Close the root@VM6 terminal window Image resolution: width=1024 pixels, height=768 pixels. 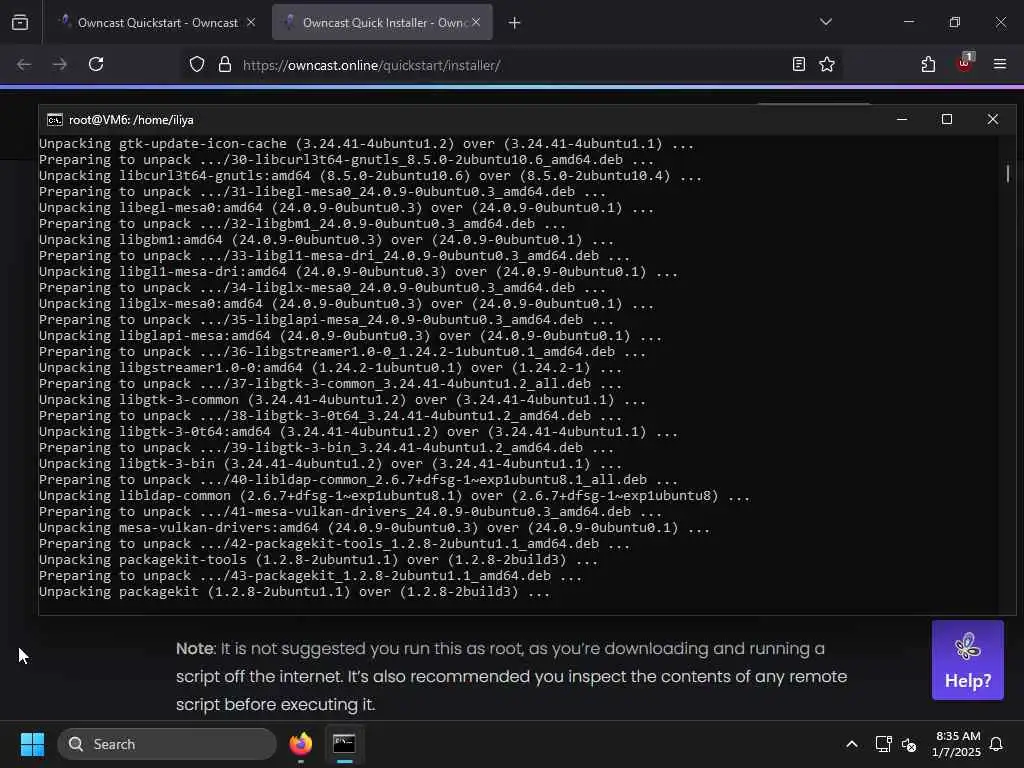[x=993, y=120]
